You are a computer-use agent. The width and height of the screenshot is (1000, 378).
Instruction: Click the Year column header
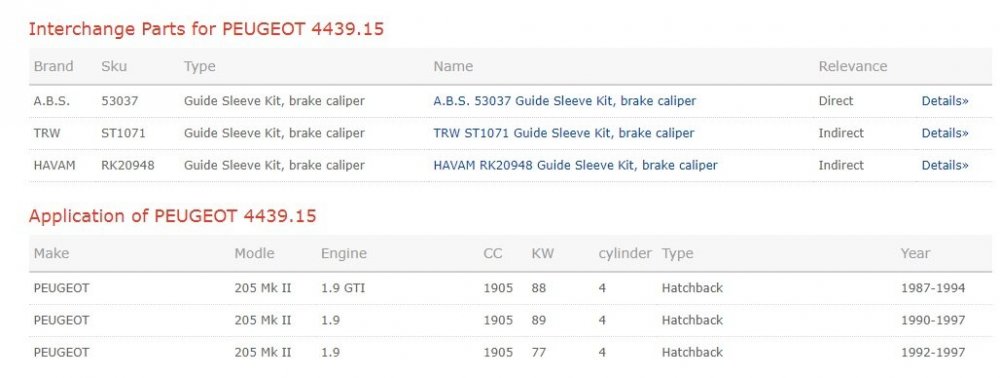(x=915, y=253)
